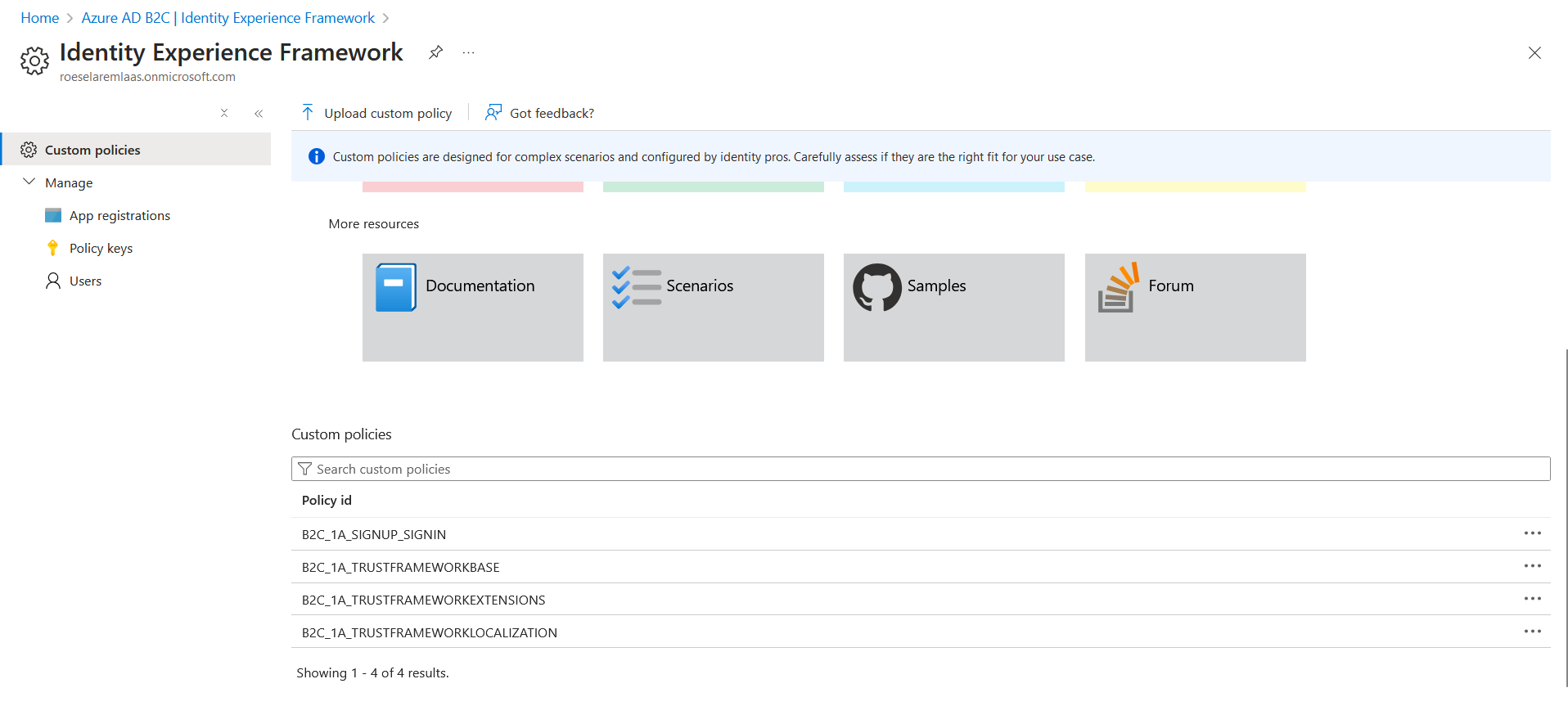
Task: Clear the sidebar search with X icon
Action: pyautogui.click(x=224, y=113)
